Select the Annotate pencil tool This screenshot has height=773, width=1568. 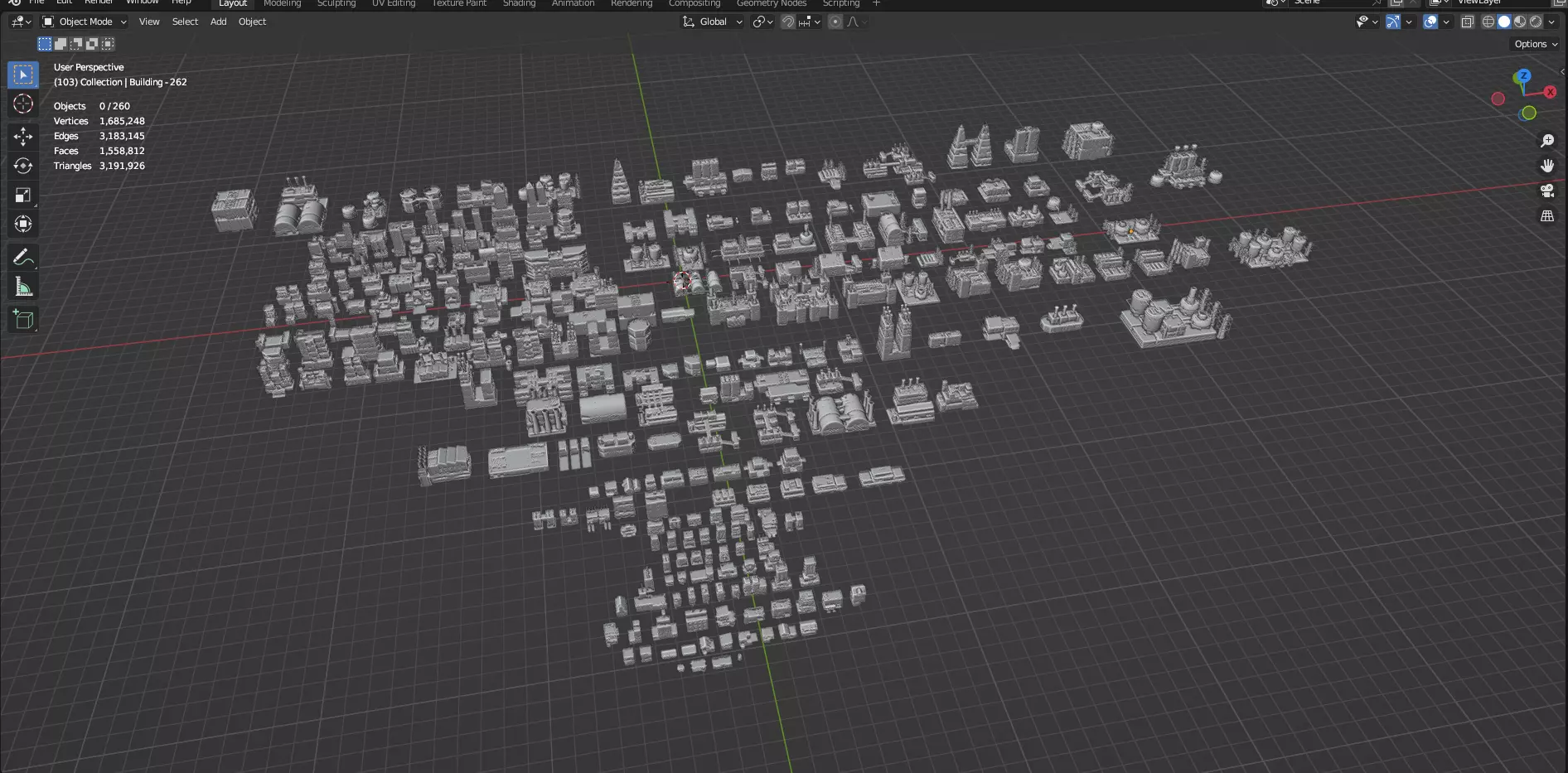click(23, 258)
